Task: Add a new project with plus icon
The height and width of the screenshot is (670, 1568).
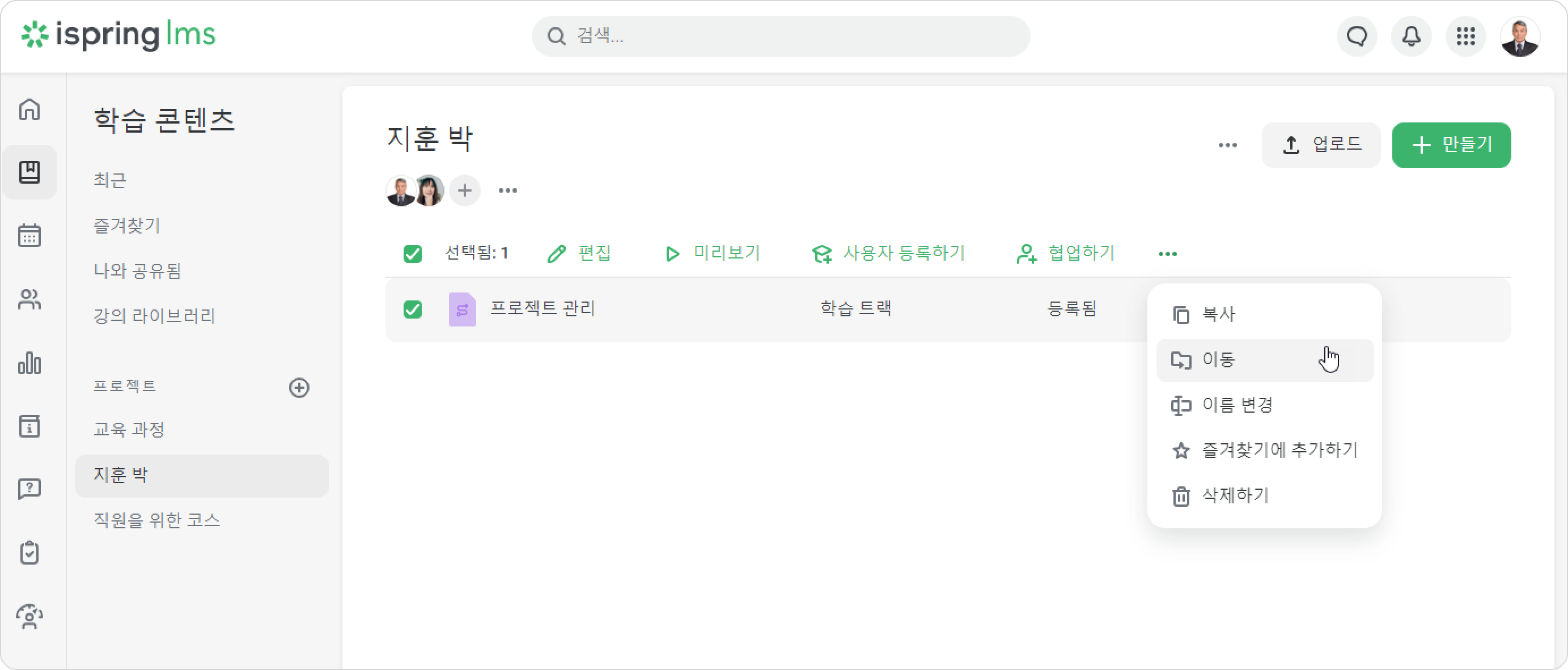Action: click(299, 388)
